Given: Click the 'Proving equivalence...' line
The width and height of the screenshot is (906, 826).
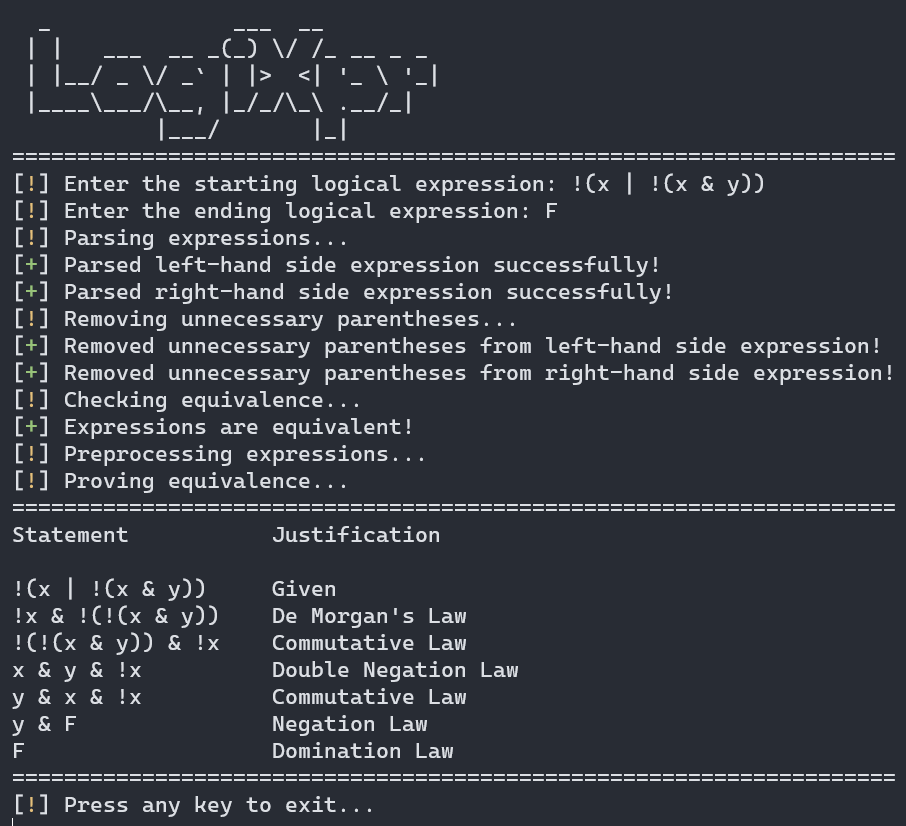Looking at the screenshot, I should (181, 482).
